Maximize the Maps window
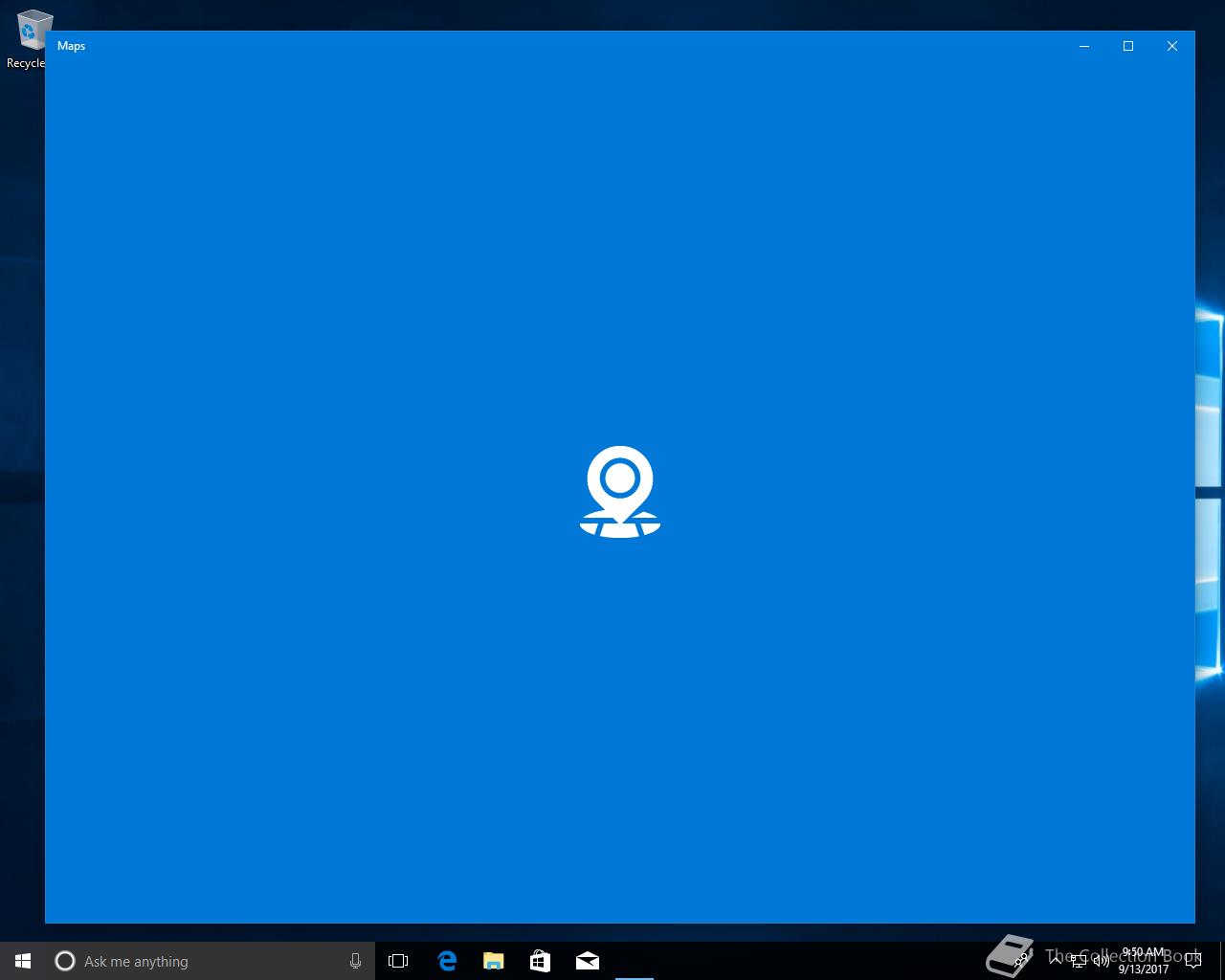The width and height of the screenshot is (1225, 980). (x=1128, y=46)
